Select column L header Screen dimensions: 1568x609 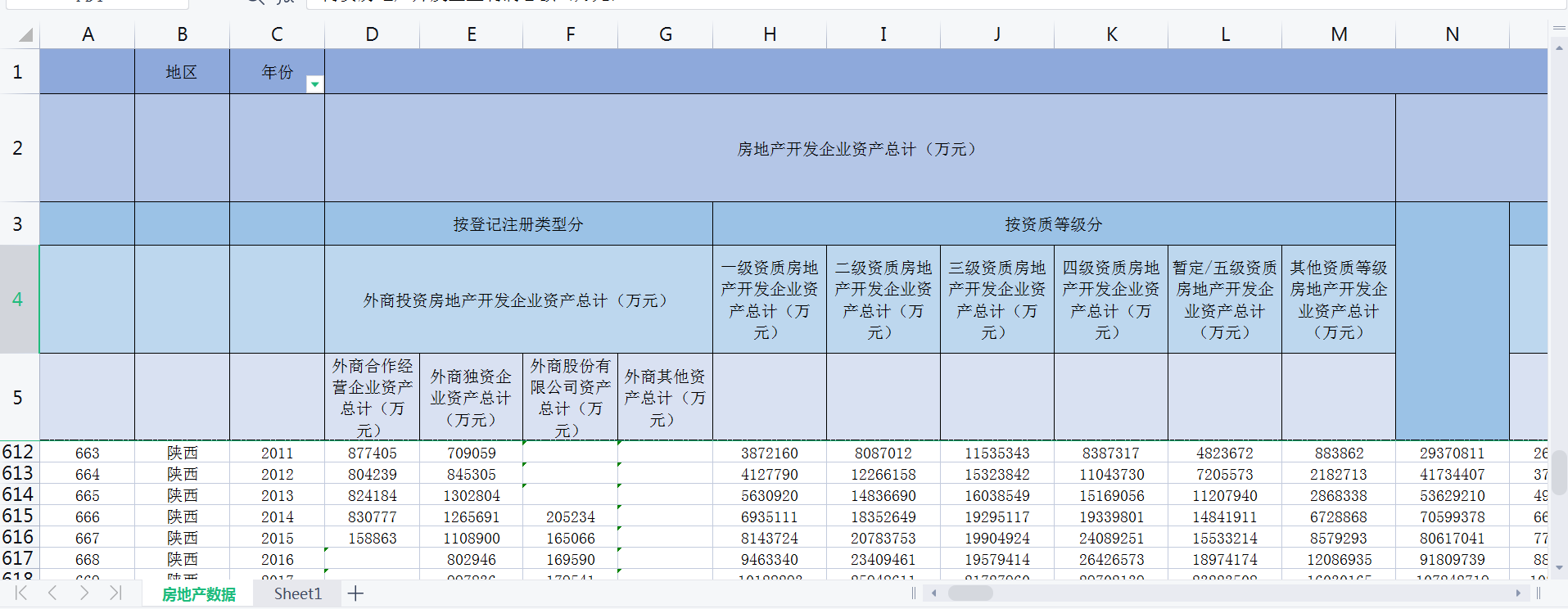coord(1225,34)
